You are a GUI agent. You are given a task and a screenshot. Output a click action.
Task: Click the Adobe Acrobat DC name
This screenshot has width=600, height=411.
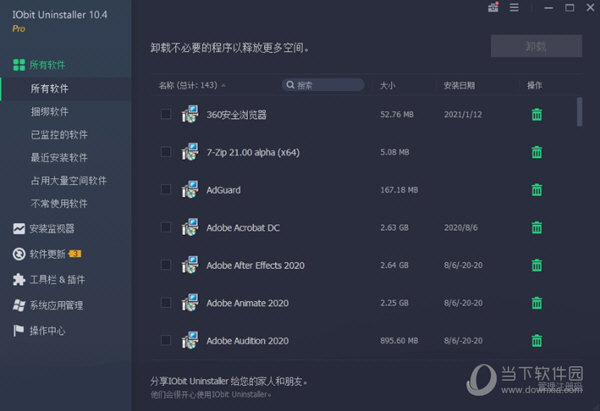[243, 228]
